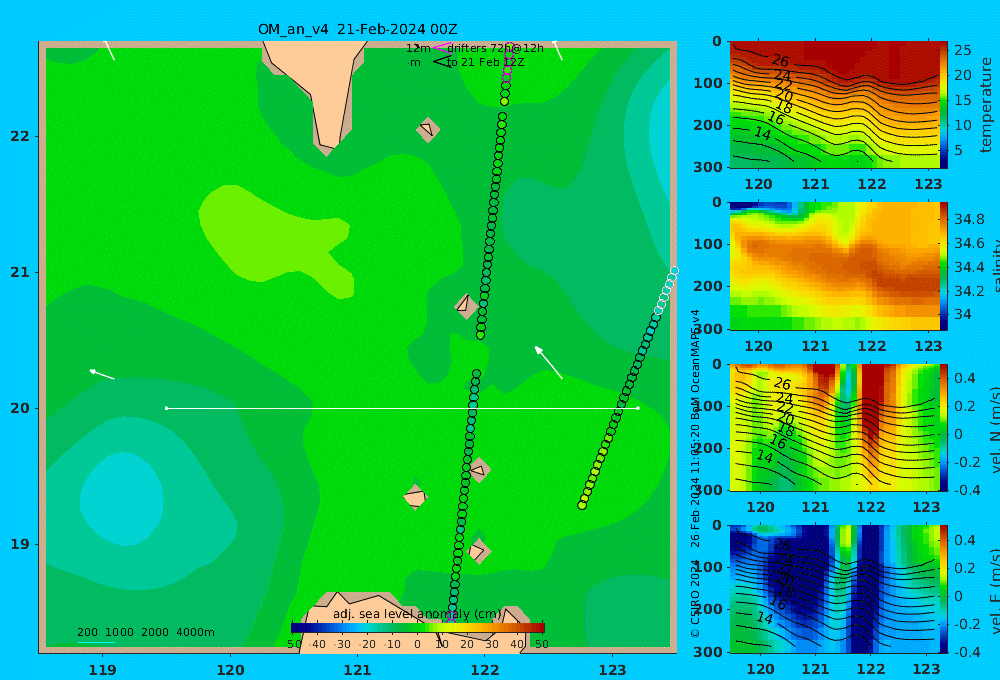Click the vel. N colorbar scale
The image size is (1000, 680).
click(x=944, y=427)
